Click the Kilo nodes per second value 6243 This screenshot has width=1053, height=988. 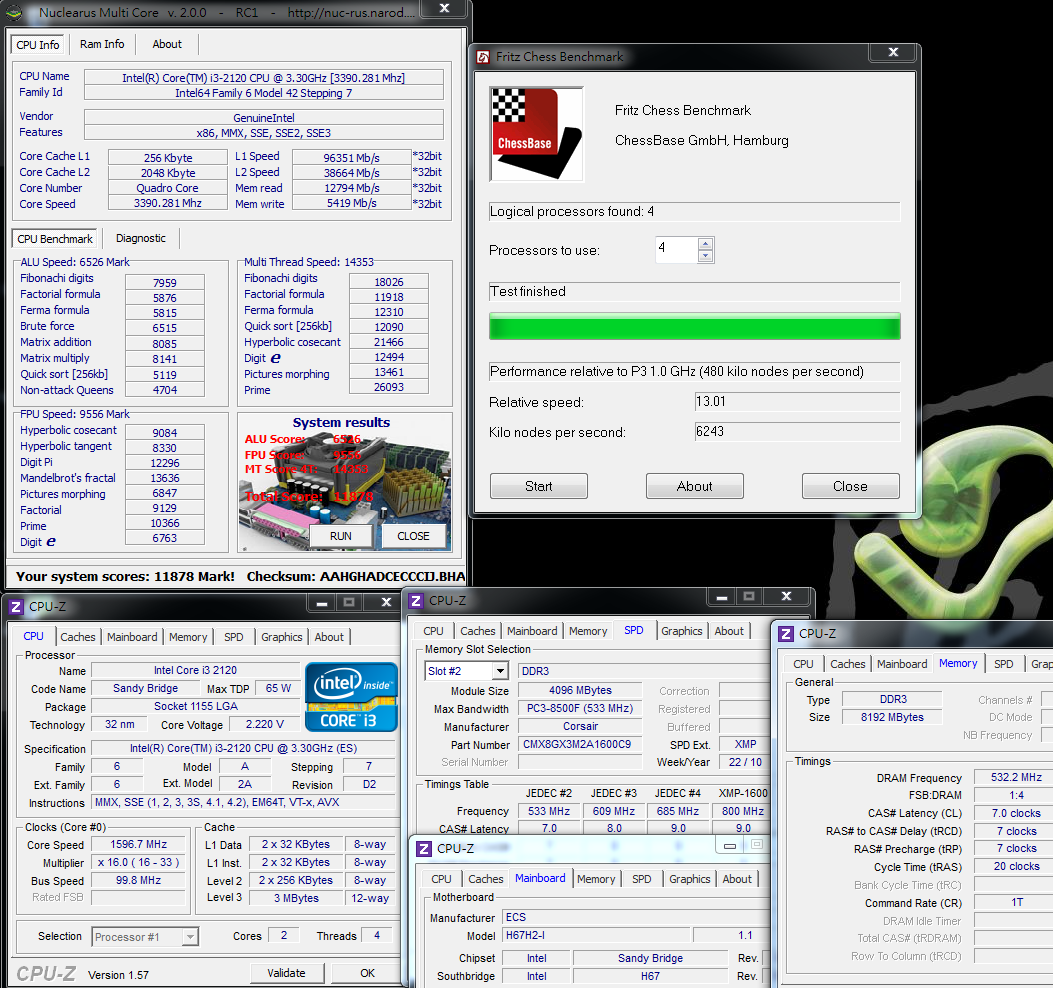[797, 432]
